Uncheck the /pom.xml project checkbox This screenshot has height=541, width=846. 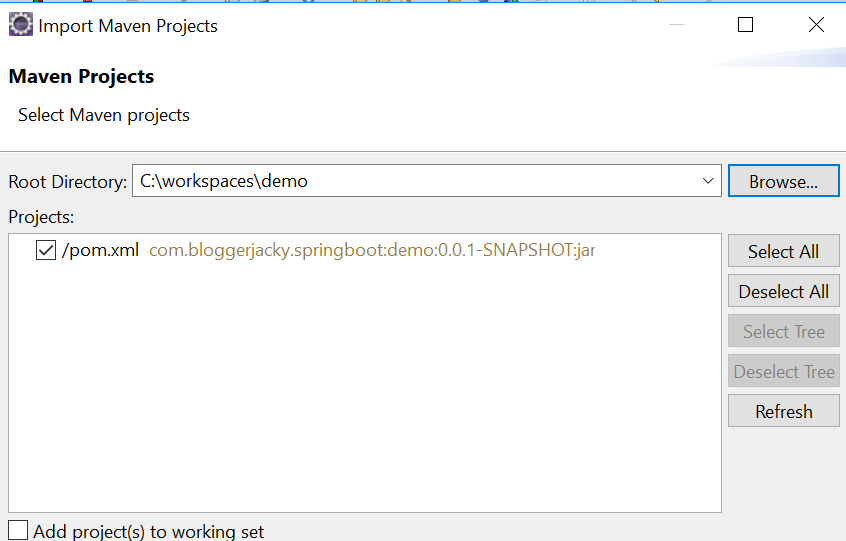coord(45,251)
